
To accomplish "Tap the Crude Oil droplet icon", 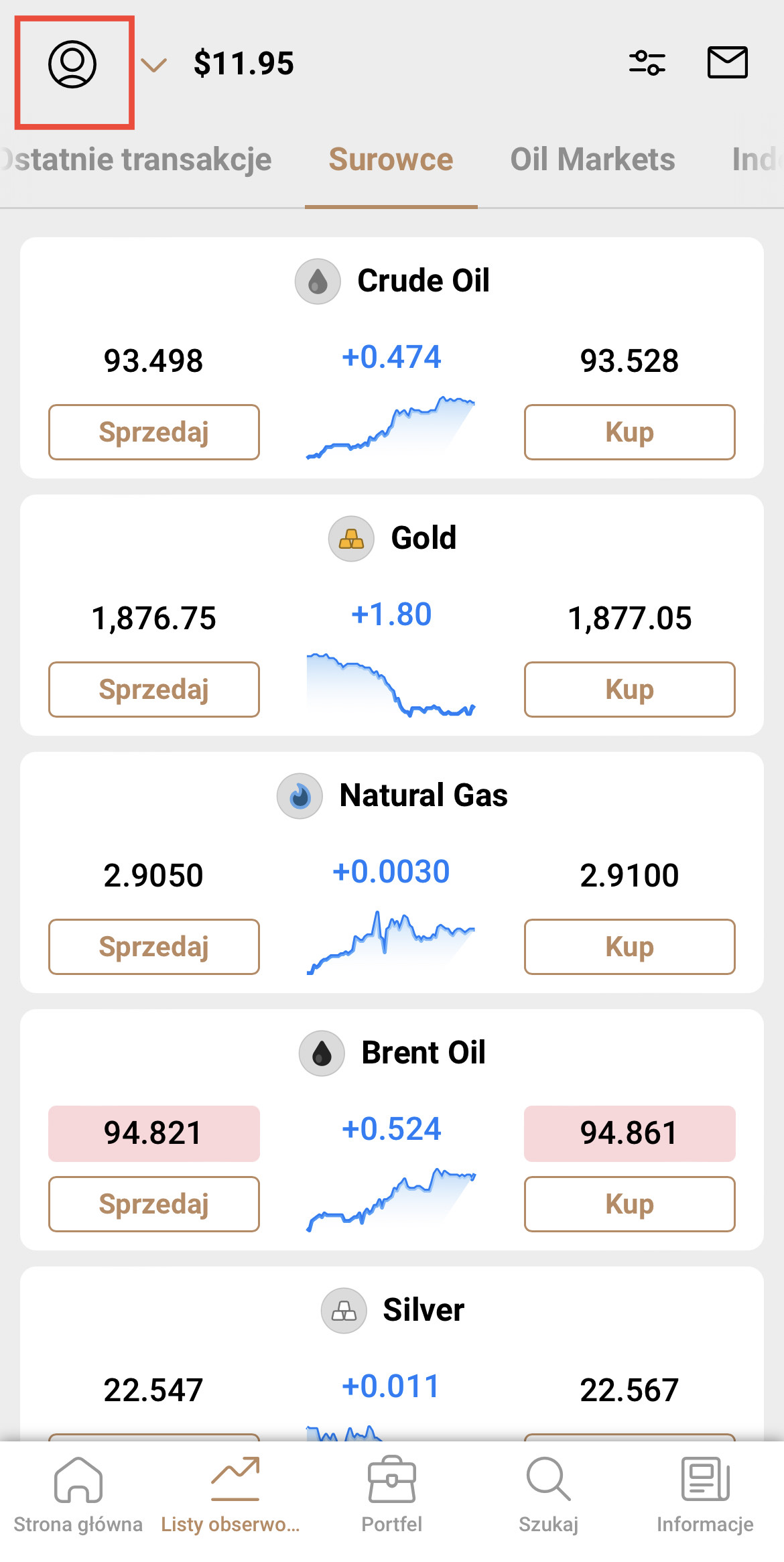I will tap(318, 281).
